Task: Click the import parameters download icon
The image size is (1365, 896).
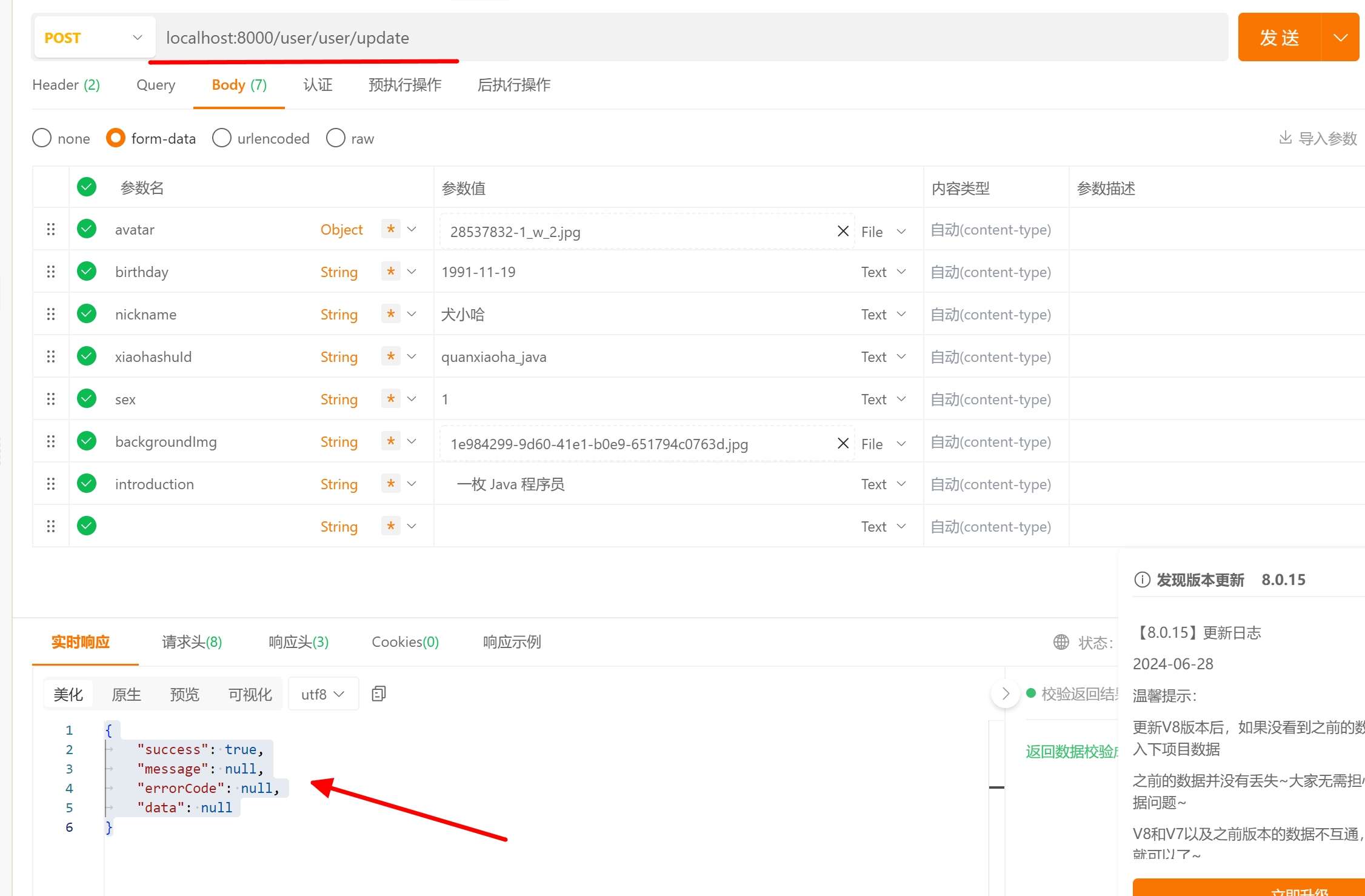Action: coord(1285,138)
